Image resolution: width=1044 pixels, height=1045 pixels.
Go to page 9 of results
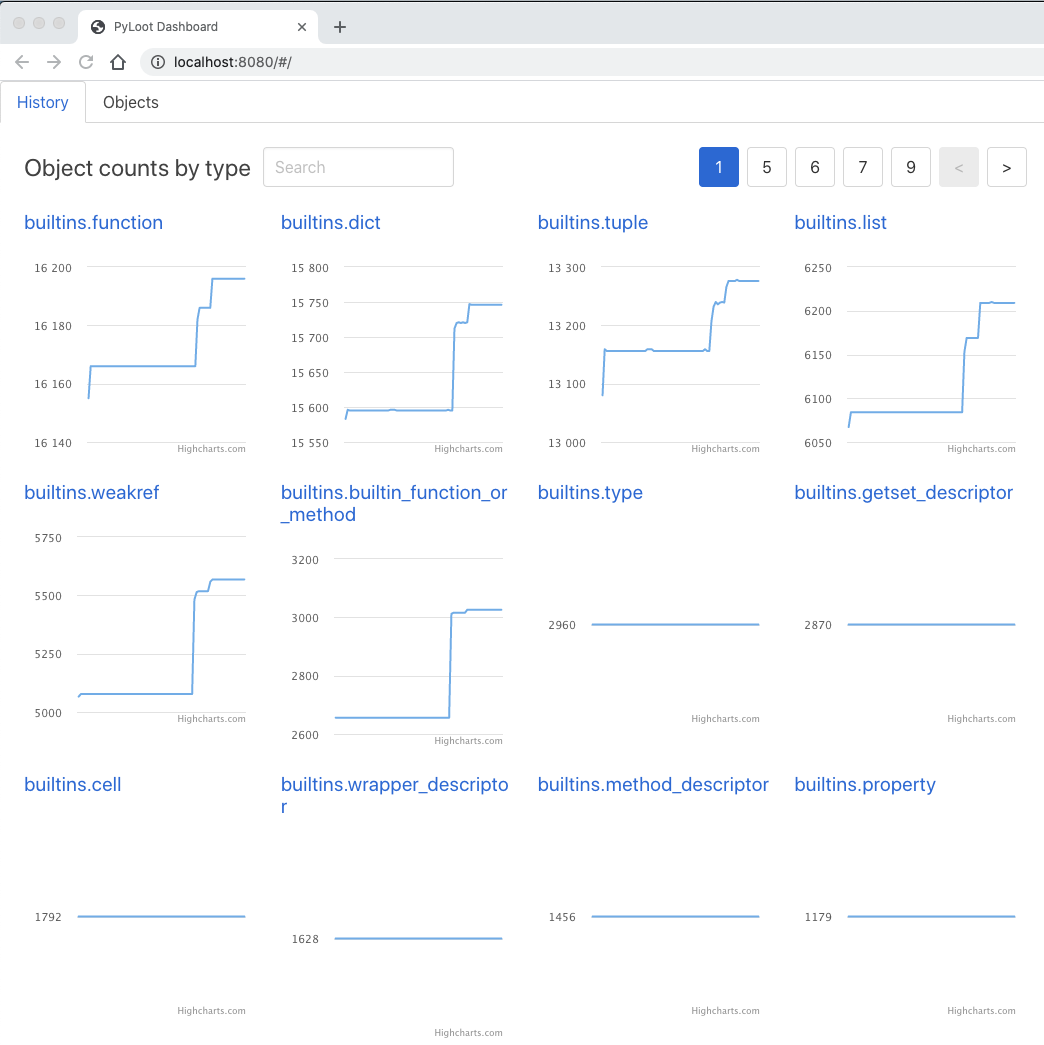pos(911,167)
